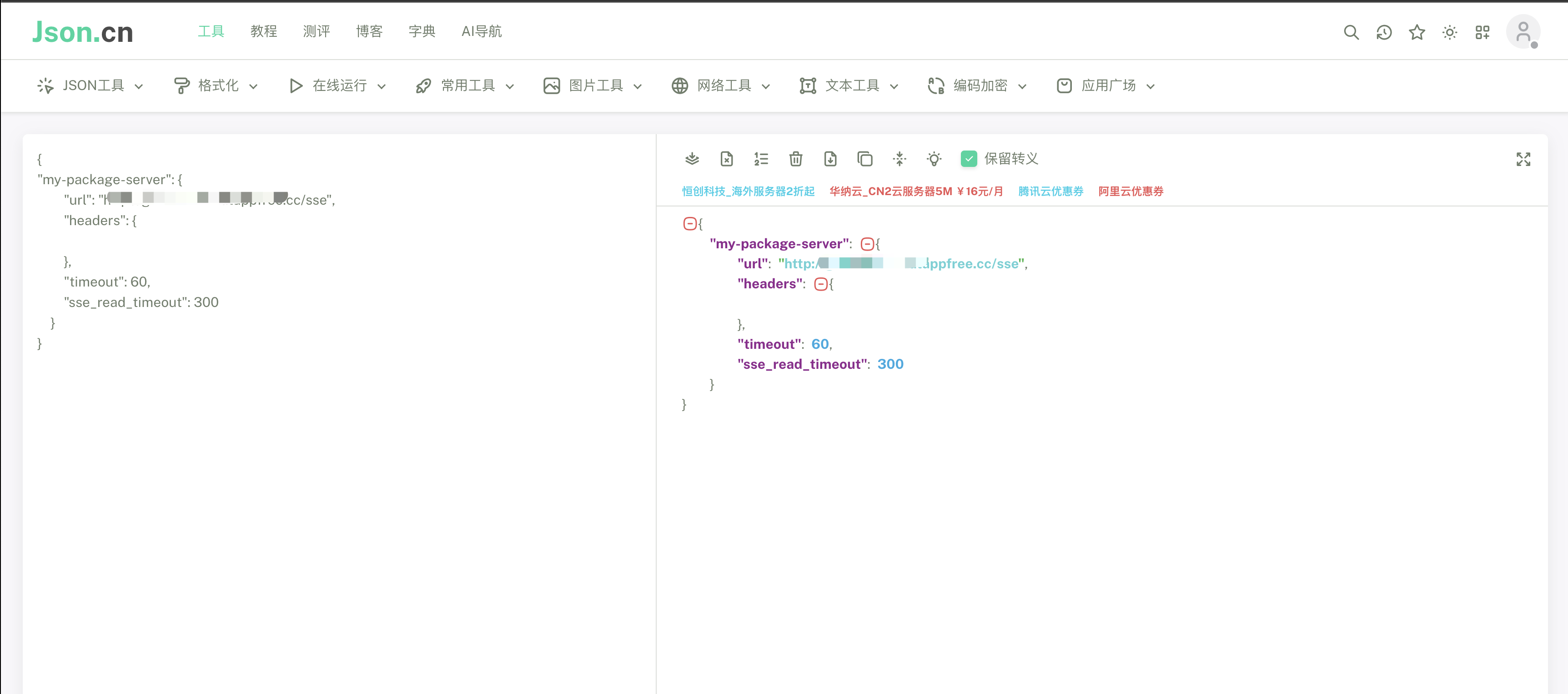The width and height of the screenshot is (1568, 694).
Task: Uncheck the 保留转义 checkbox
Action: click(969, 159)
